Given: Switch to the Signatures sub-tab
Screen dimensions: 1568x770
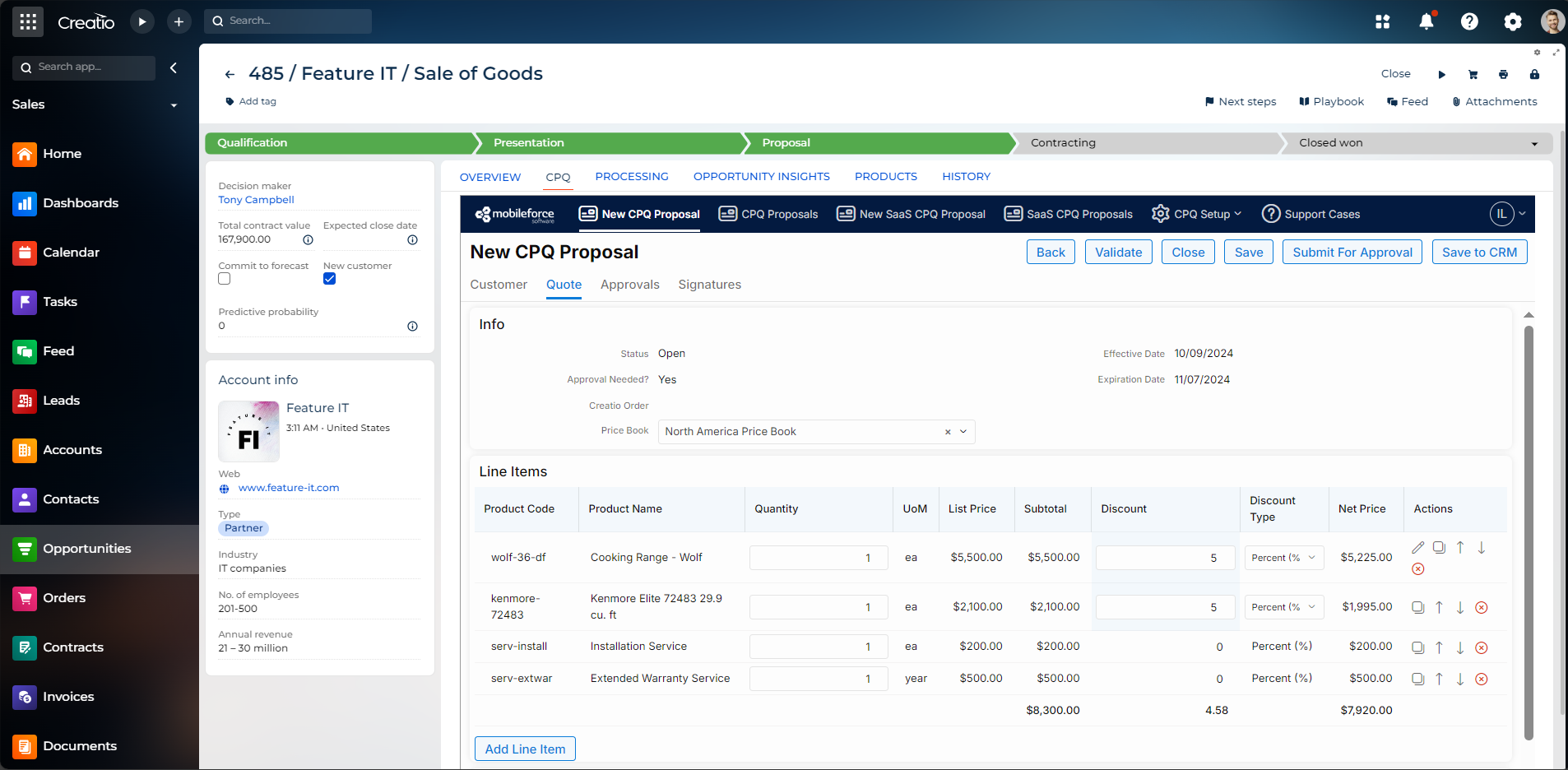Looking at the screenshot, I should coord(710,285).
